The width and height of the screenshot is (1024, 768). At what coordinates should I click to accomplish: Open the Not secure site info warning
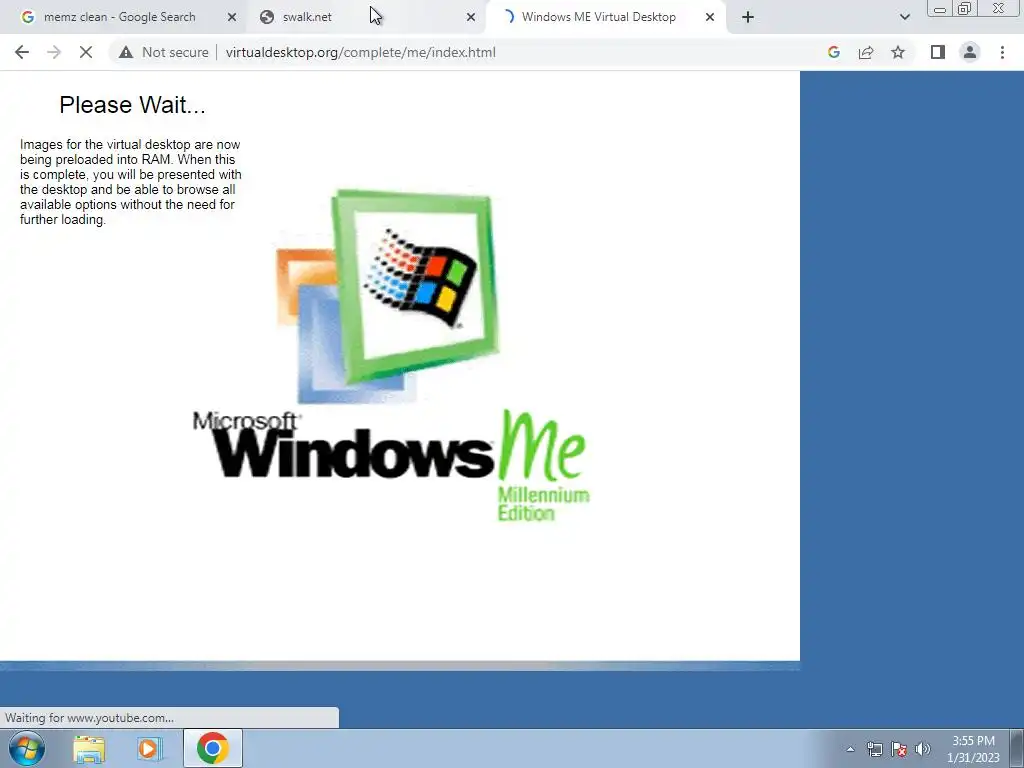click(x=164, y=52)
